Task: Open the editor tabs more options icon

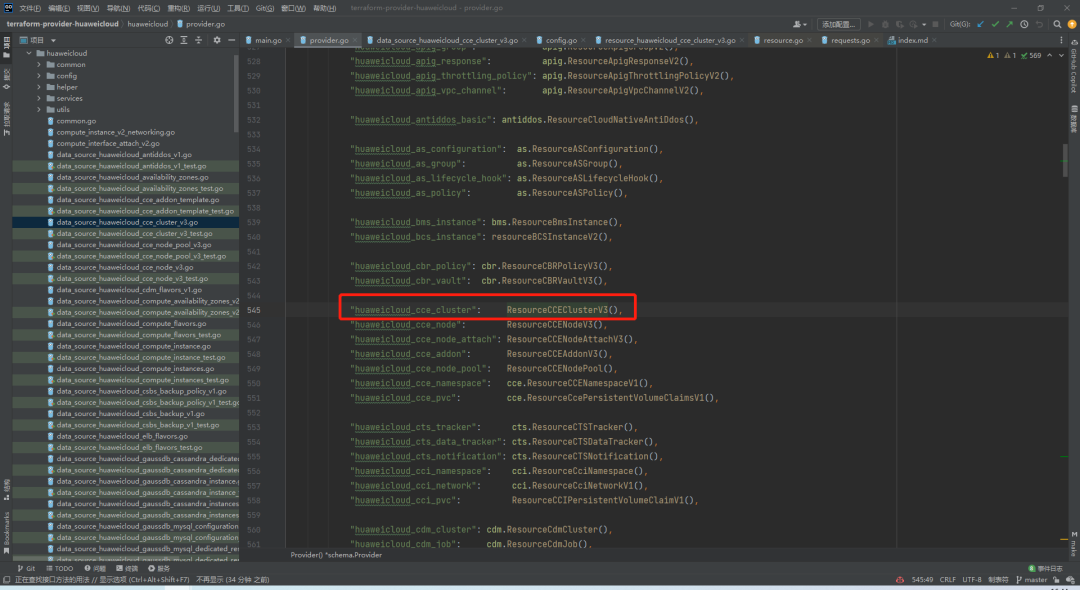Action: (x=1061, y=40)
